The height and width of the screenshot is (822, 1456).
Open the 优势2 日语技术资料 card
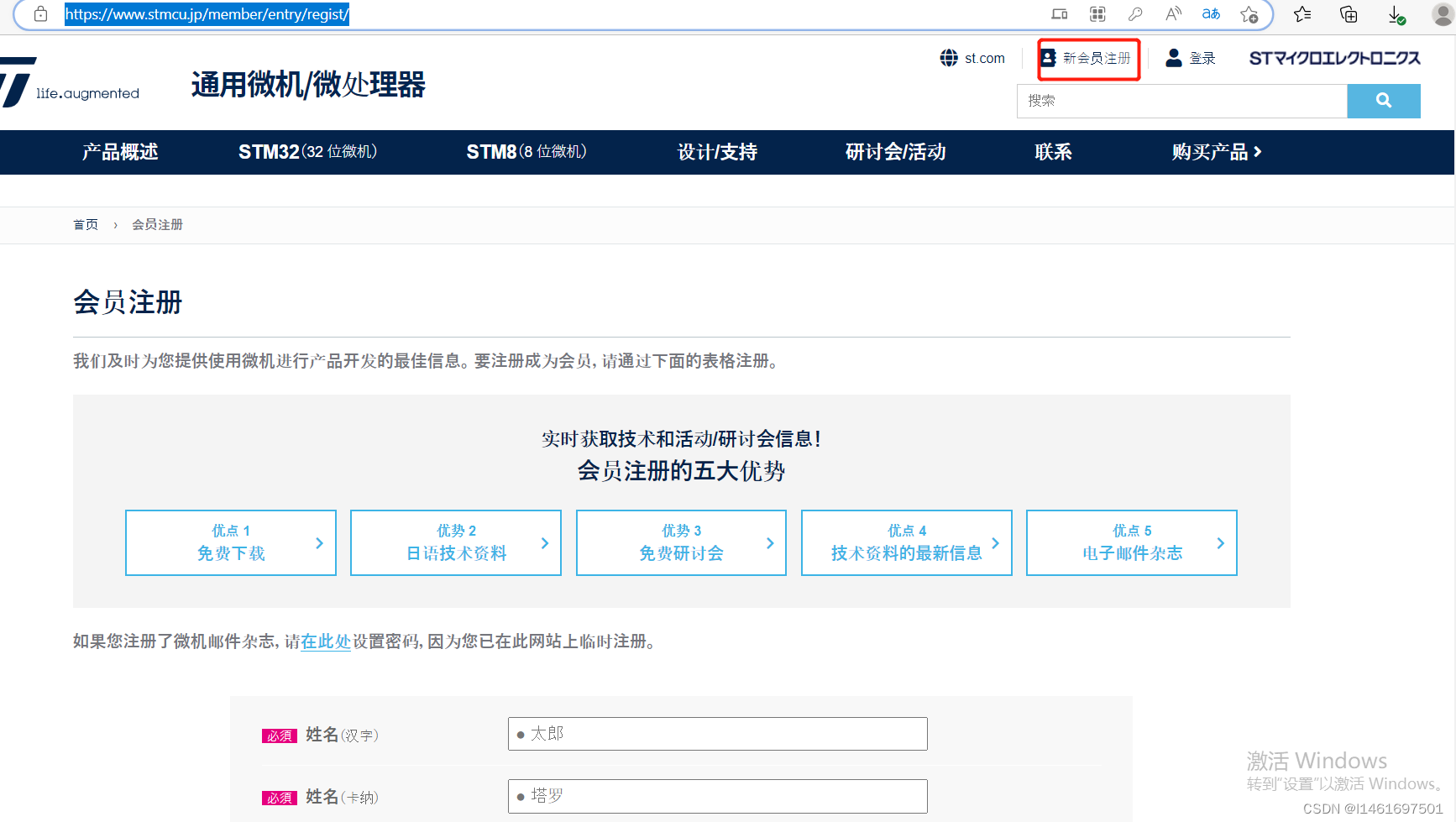pyautogui.click(x=456, y=542)
